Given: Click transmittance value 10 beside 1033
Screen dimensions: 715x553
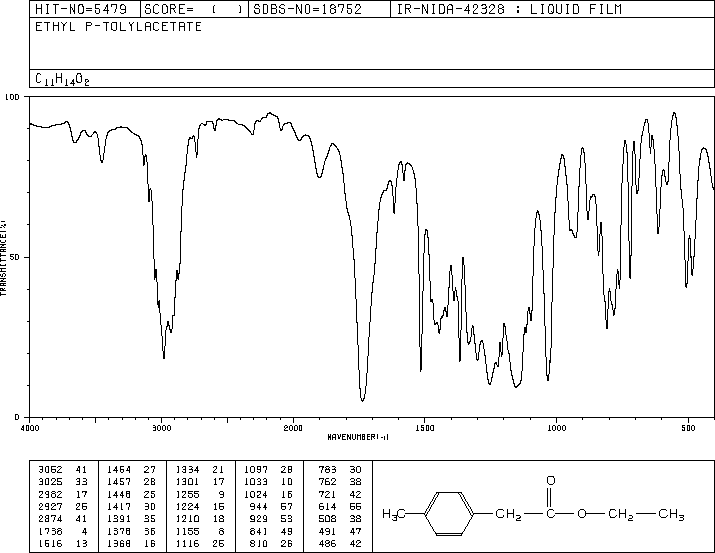Looking at the screenshot, I should tap(287, 481).
